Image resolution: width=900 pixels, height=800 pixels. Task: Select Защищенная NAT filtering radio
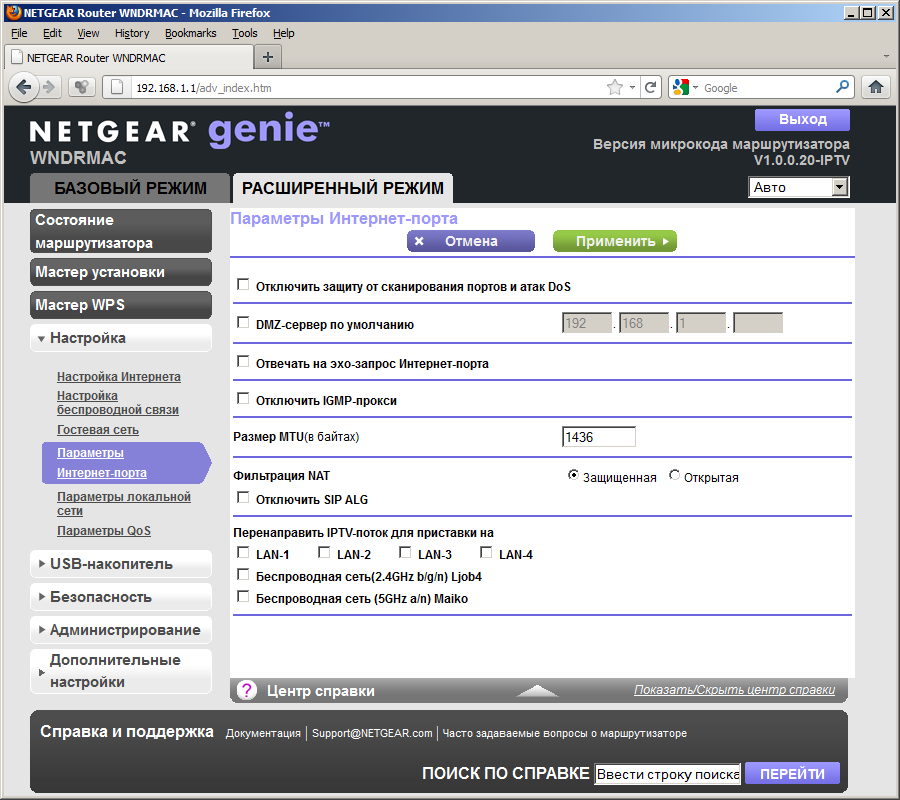click(573, 475)
